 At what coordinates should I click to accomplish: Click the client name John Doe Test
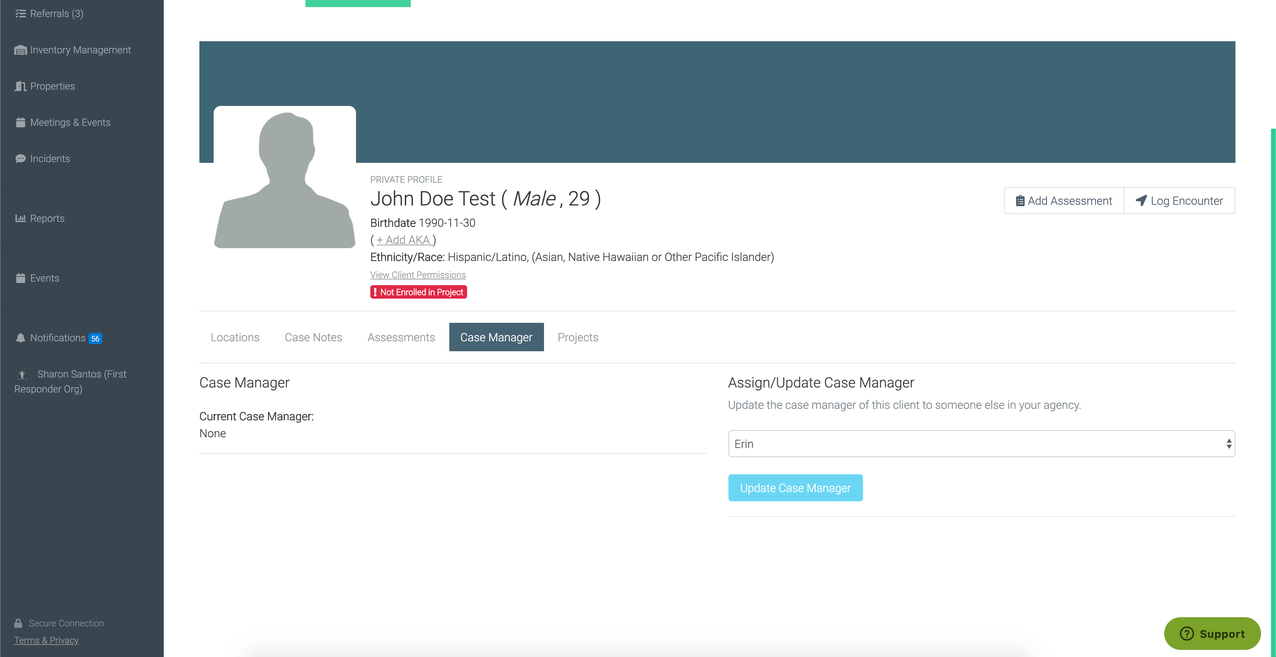433,198
